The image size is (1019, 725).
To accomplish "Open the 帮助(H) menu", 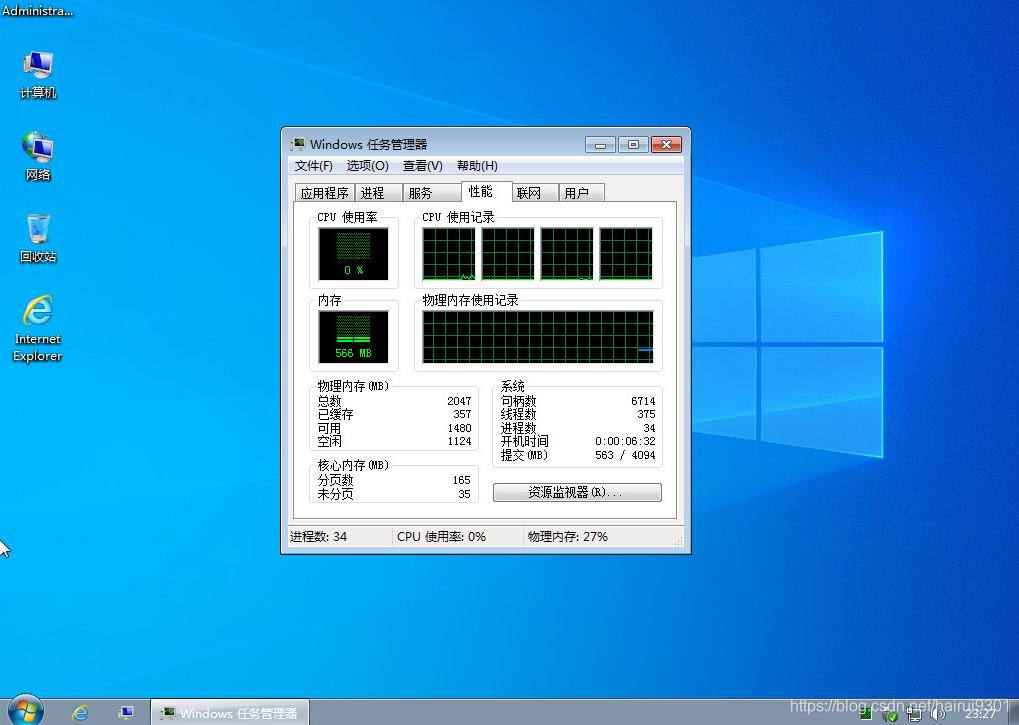I will coord(477,166).
